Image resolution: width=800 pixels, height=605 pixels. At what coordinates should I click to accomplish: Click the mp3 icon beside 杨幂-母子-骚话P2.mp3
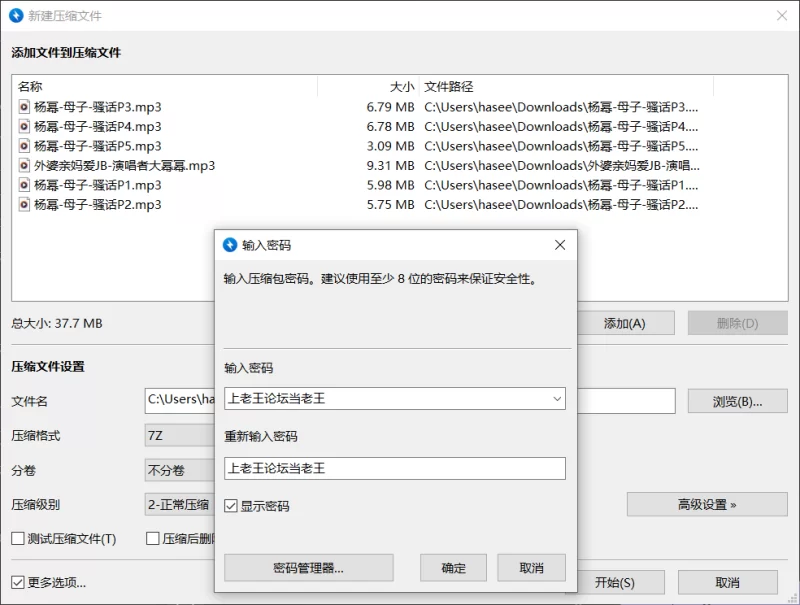[x=23, y=205]
